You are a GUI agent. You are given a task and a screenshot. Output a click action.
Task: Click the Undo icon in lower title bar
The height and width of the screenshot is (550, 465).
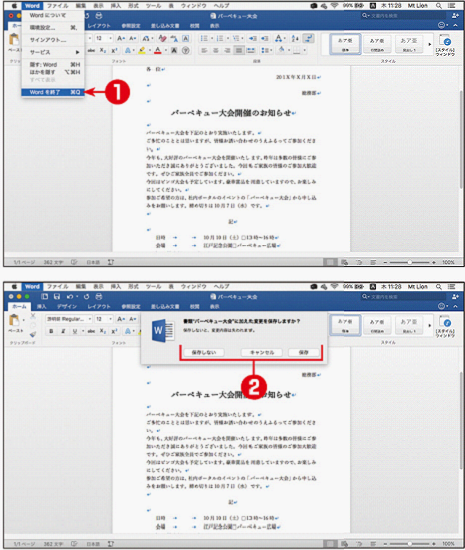coord(70,296)
